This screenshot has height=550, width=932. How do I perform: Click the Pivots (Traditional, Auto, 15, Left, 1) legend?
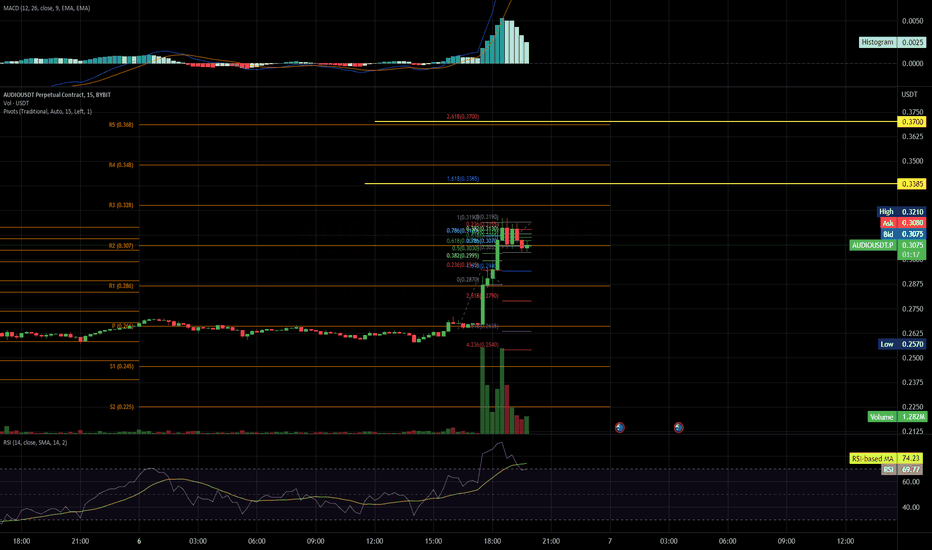48,111
